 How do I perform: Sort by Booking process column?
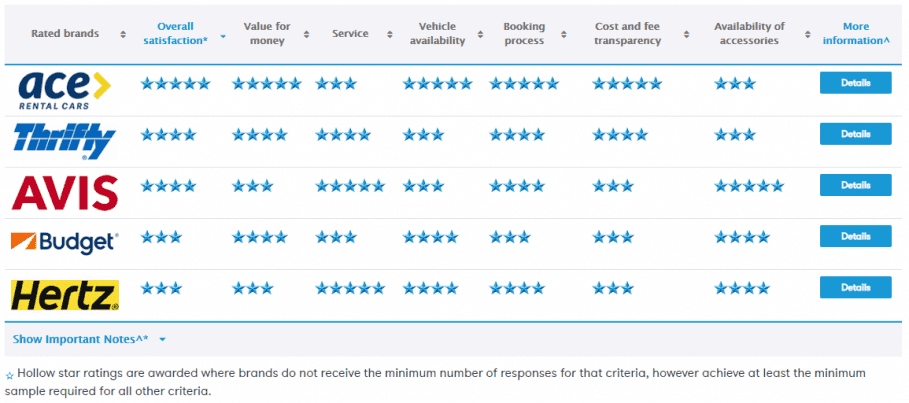(x=563, y=34)
